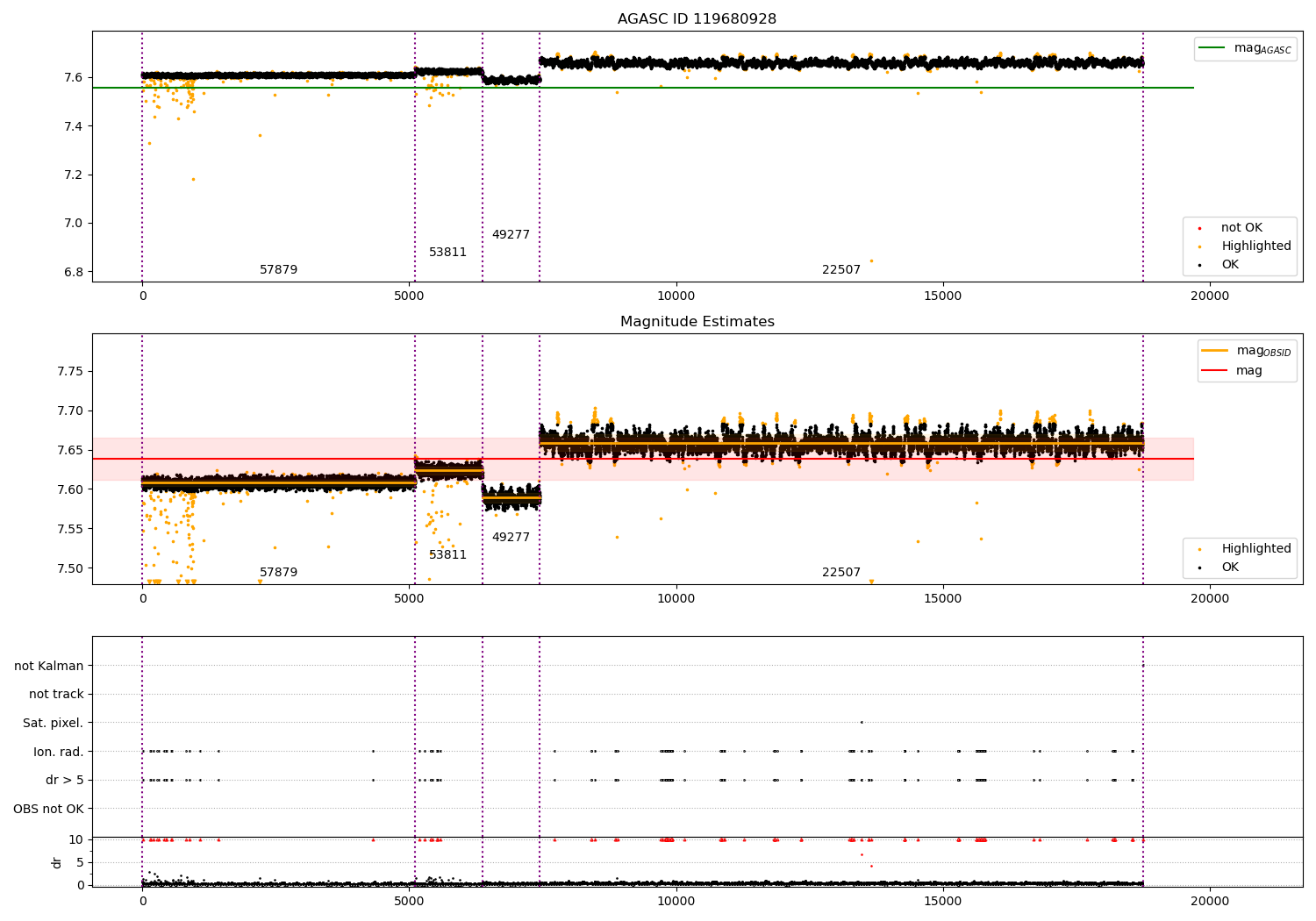Click the orange mag OBSID legend line
This screenshot has width=1316, height=921.
coord(1215,351)
